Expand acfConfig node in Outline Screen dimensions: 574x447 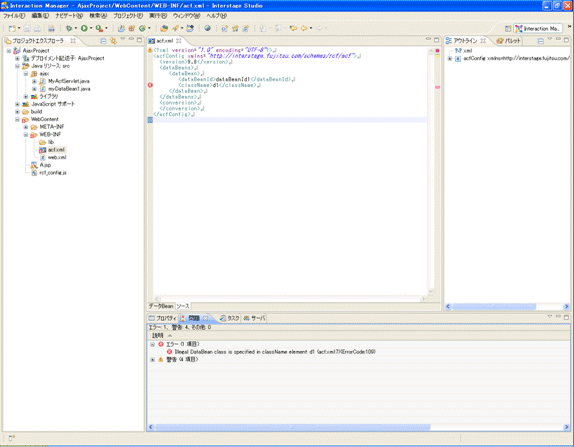click(450, 58)
